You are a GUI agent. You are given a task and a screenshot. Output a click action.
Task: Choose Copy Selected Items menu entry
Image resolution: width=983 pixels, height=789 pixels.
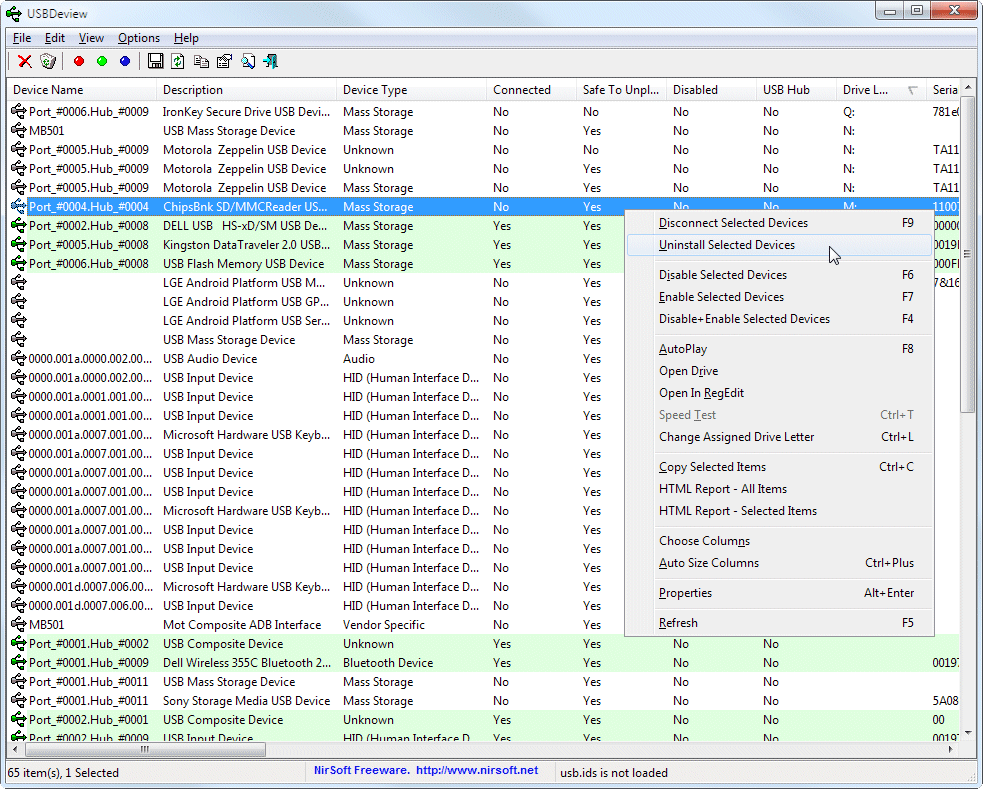(x=779, y=467)
